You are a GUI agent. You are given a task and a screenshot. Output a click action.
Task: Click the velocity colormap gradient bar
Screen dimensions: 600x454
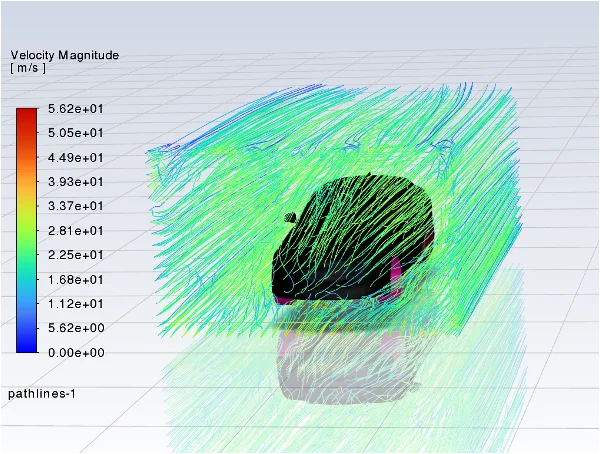point(27,230)
